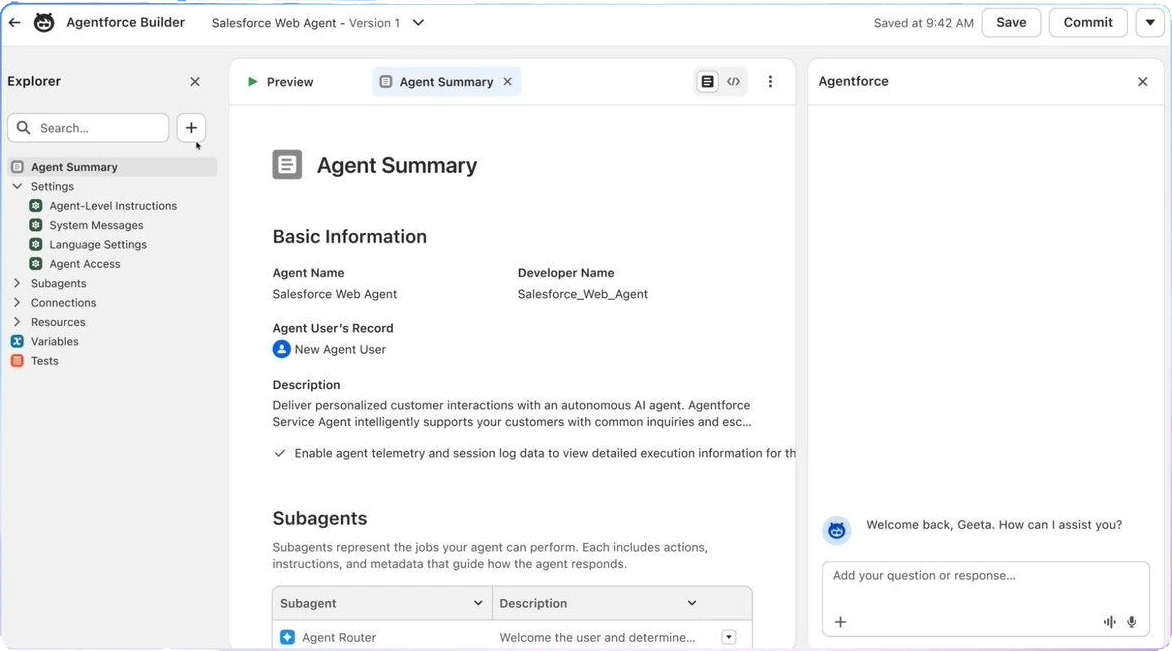Expand the Resources tree node
Screen dimensions: 1172x651
pyautogui.click(x=17, y=322)
